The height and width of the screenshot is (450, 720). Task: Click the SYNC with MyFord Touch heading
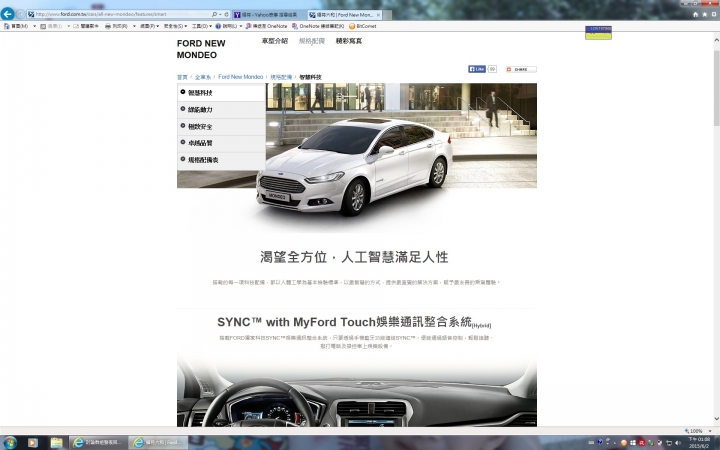[x=354, y=322]
